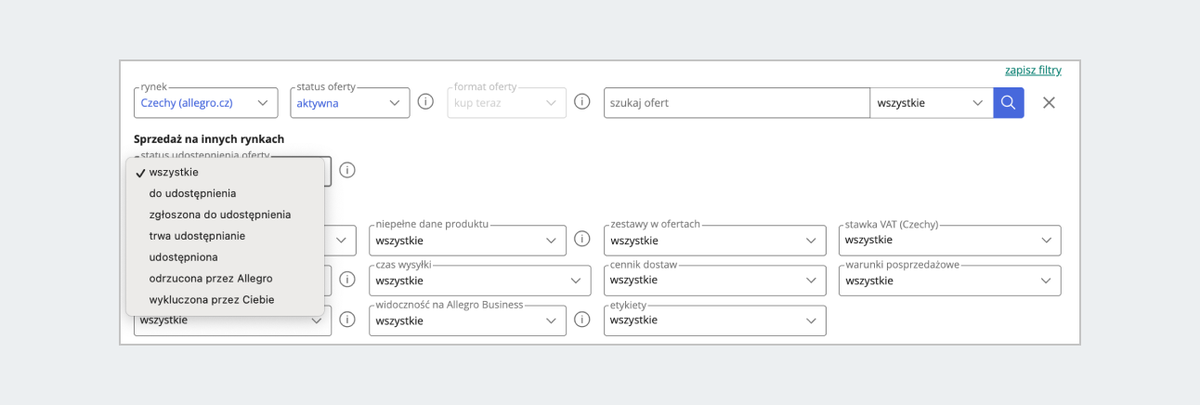The image size is (1200, 405).
Task: Click the blue search magnifier button
Action: (1008, 103)
